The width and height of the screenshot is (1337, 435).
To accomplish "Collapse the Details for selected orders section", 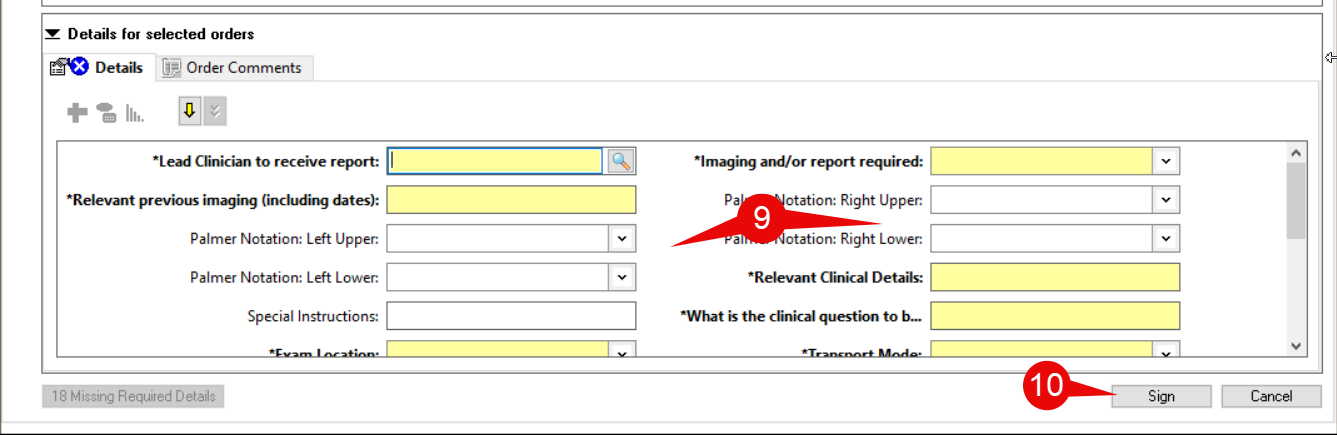I will 53,34.
